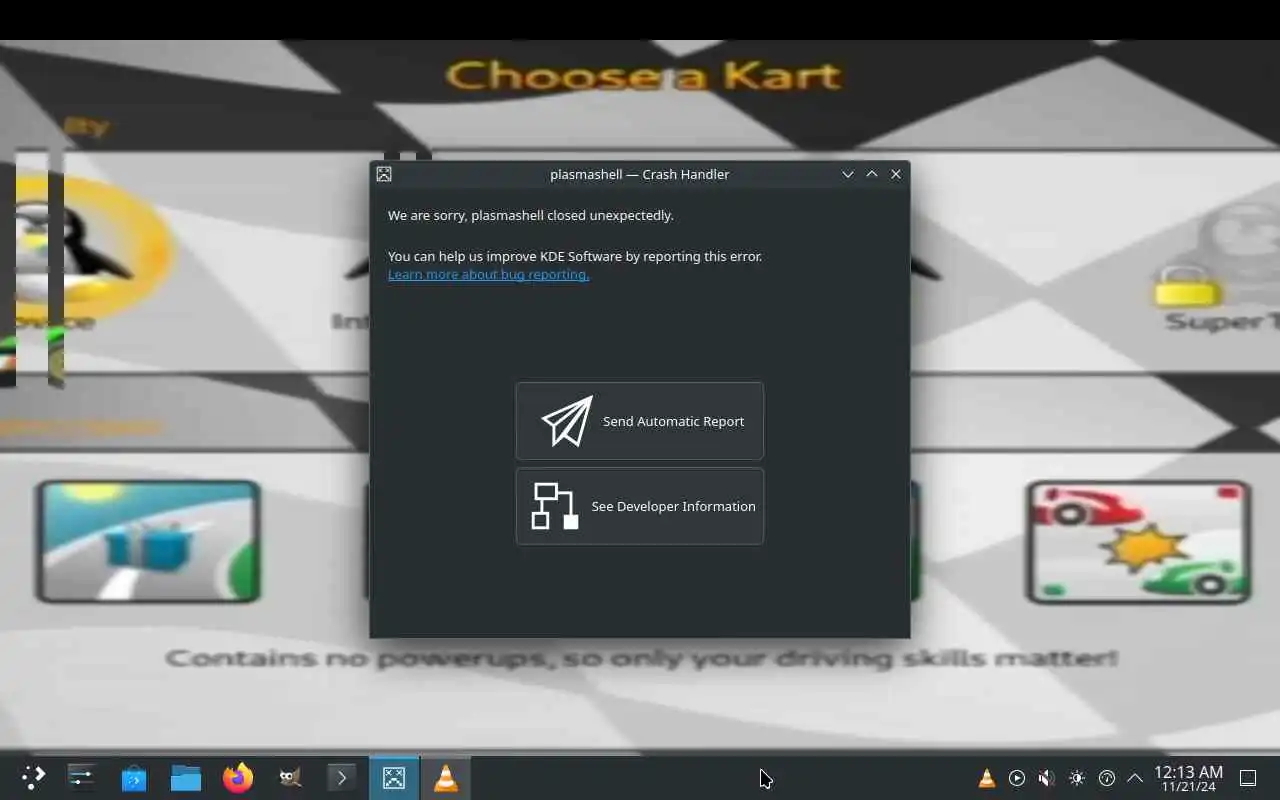Image resolution: width=1280 pixels, height=800 pixels.
Task: Open the media player tray indicator
Action: (x=1017, y=778)
